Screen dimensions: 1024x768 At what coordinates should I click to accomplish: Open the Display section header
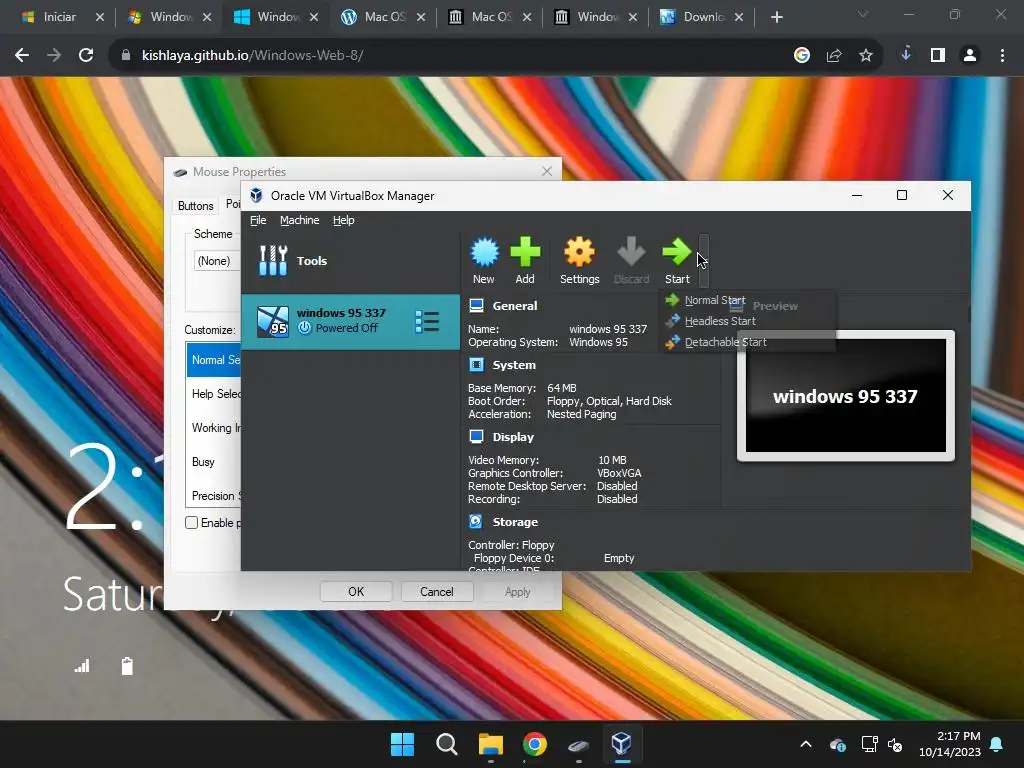click(513, 437)
